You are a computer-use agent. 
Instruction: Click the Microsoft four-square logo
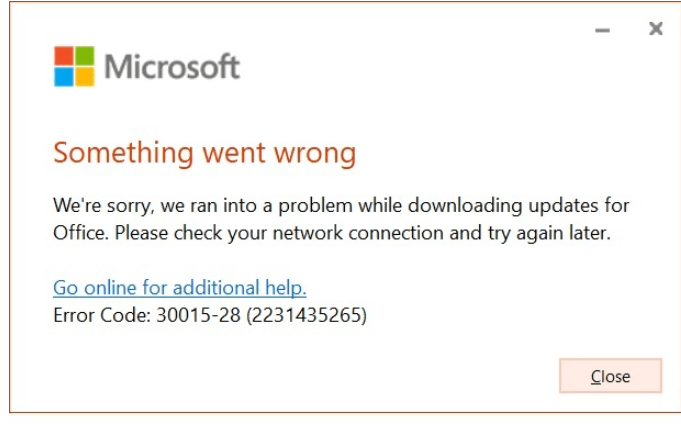click(74, 66)
